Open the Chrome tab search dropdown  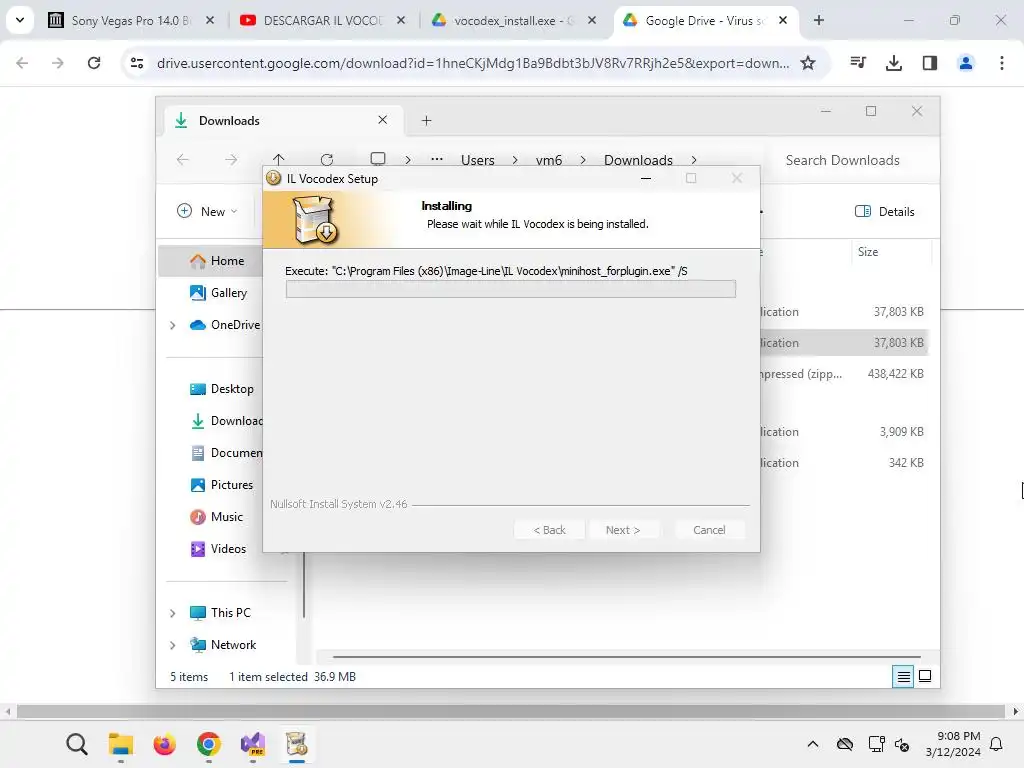pos(20,20)
